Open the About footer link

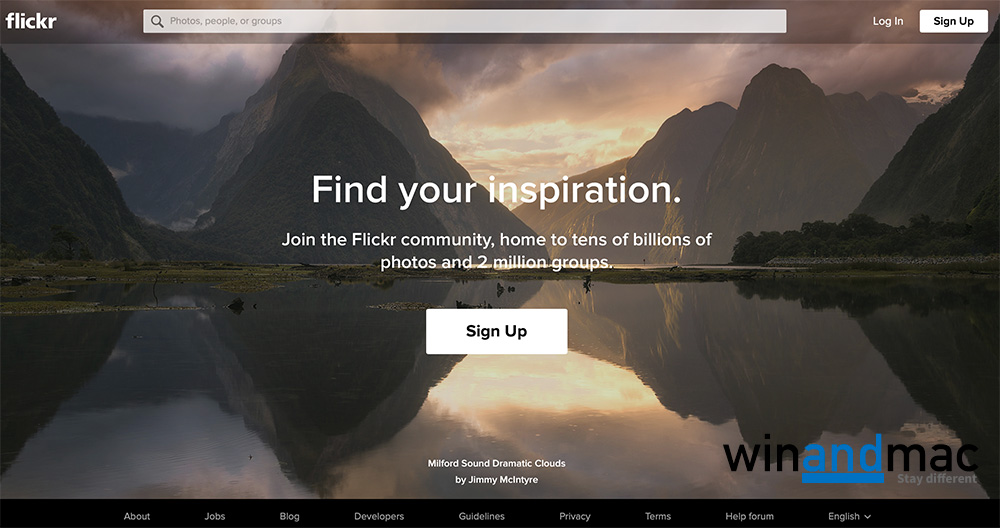[136, 517]
